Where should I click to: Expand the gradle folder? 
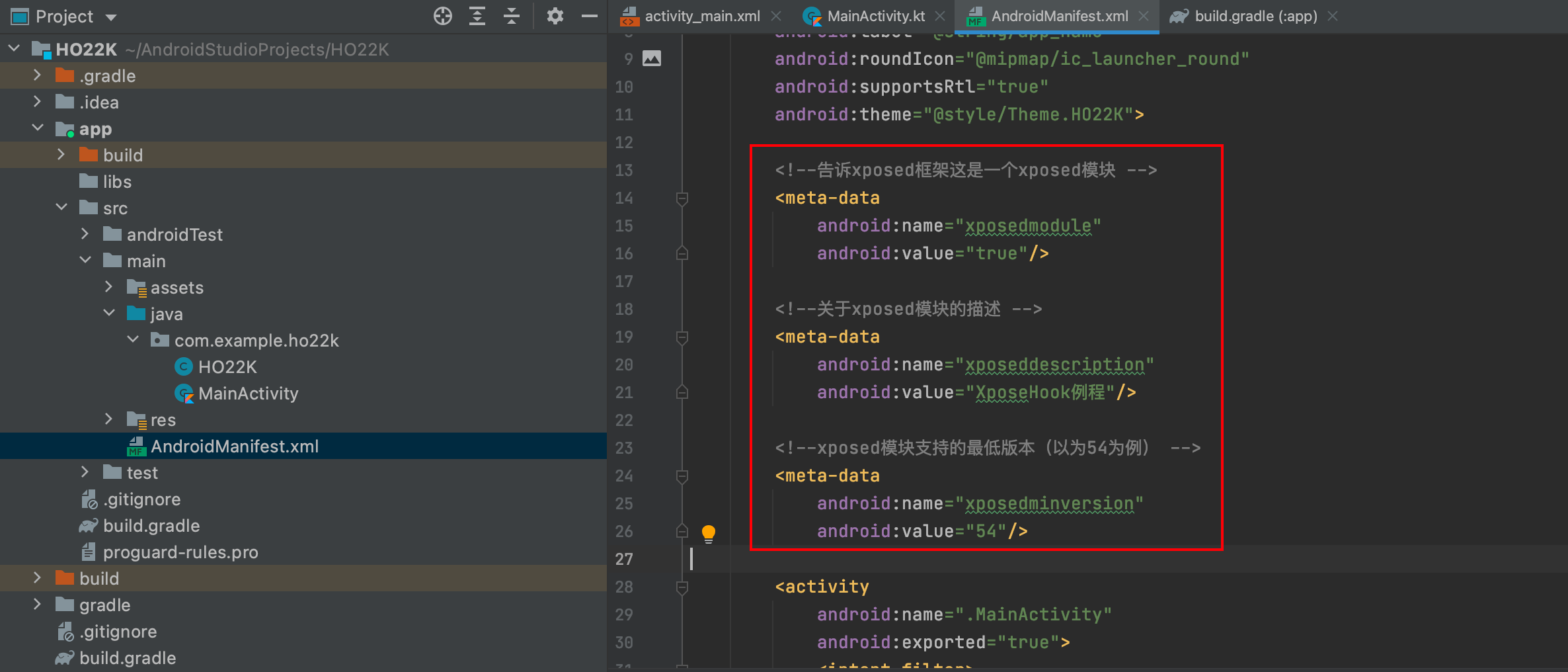(x=38, y=605)
